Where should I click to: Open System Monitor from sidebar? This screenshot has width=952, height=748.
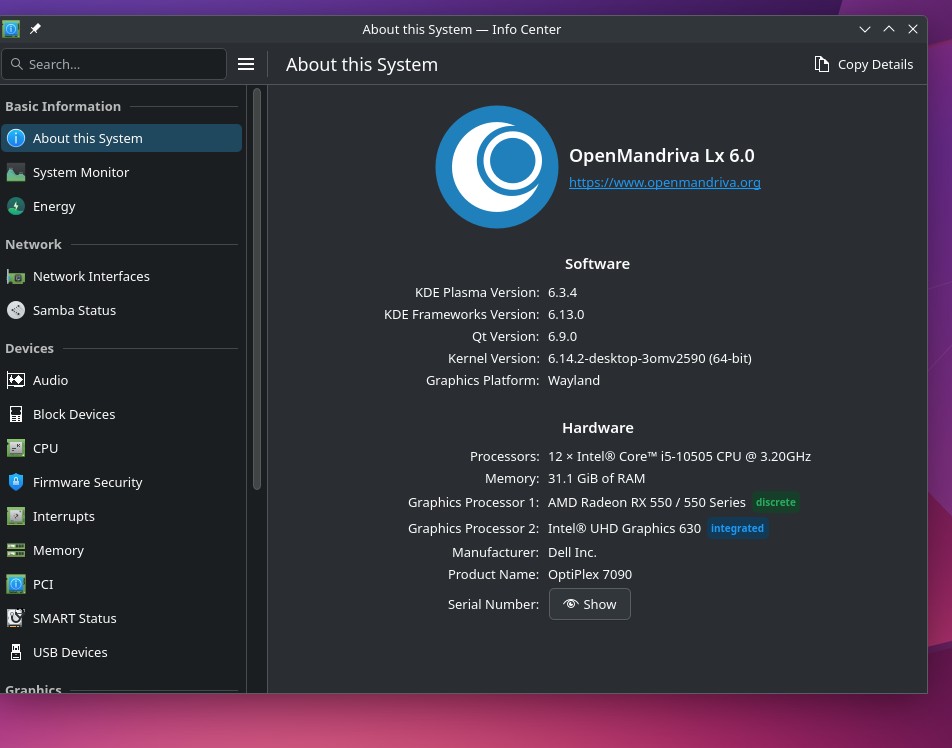point(121,172)
